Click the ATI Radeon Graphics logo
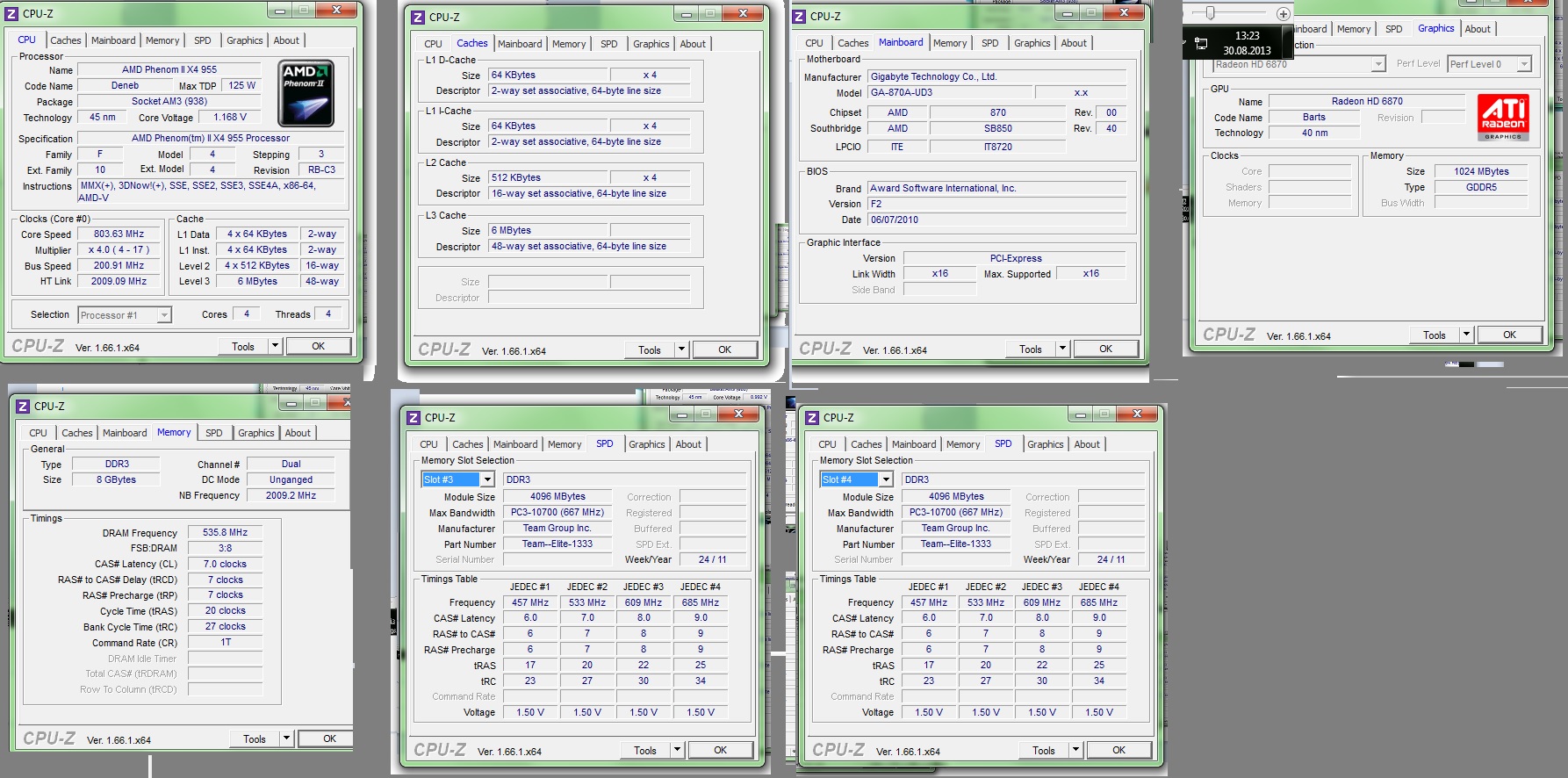This screenshot has height=778, width=1568. pyautogui.click(x=1504, y=118)
